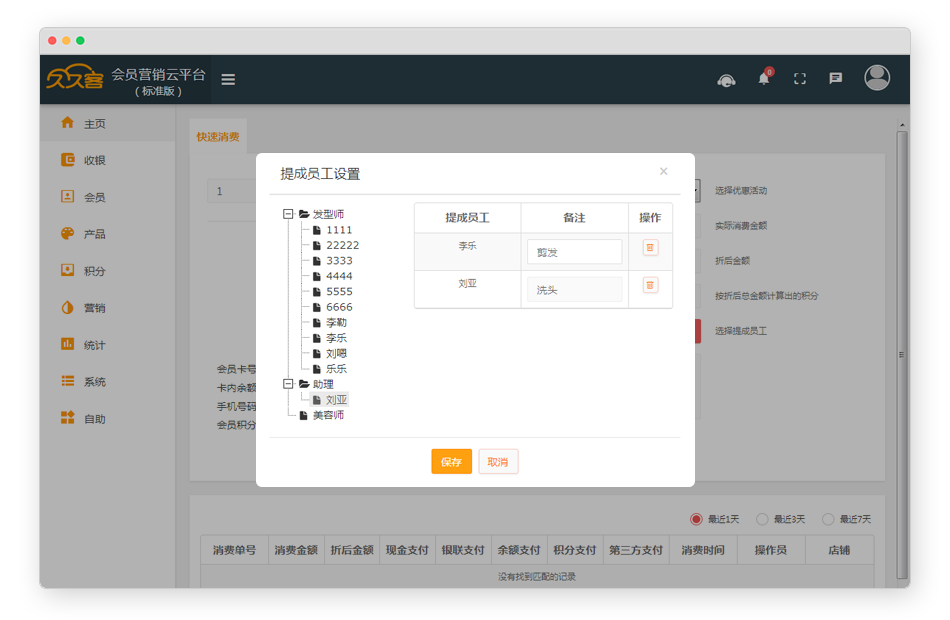The width and height of the screenshot is (950, 620).
Task: Select the 最近7天 radio button
Action: click(828, 519)
